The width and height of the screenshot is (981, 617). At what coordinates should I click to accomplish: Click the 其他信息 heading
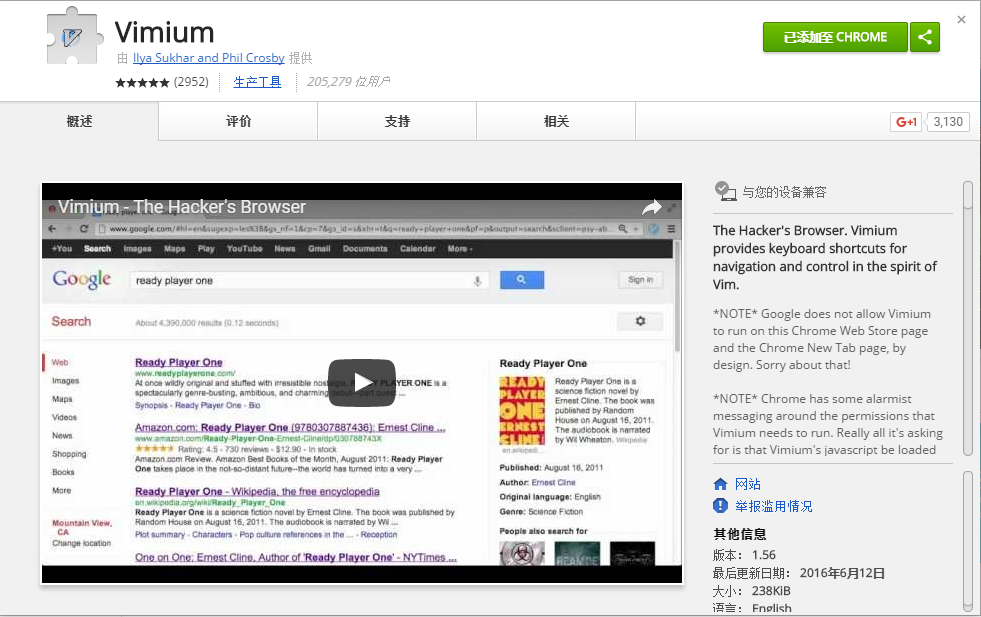740,534
